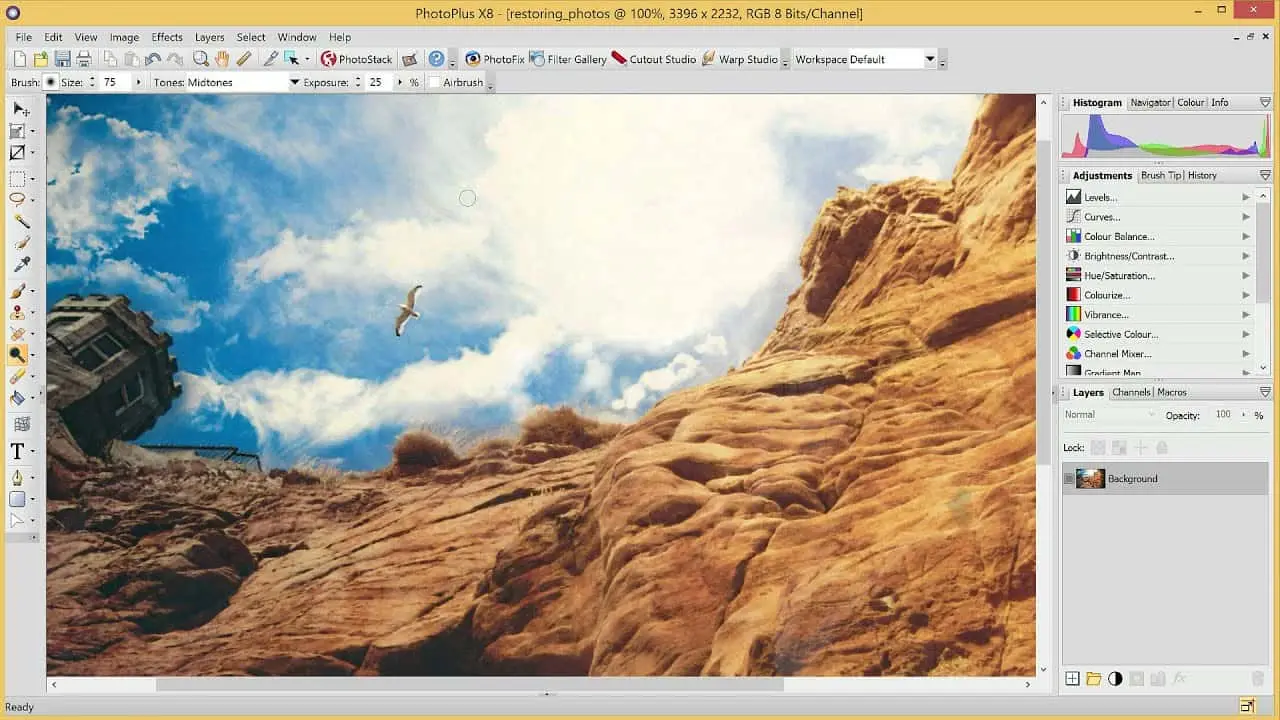Select the Zoom magnifier in the toolbar
The width and height of the screenshot is (1280, 720).
201,59
